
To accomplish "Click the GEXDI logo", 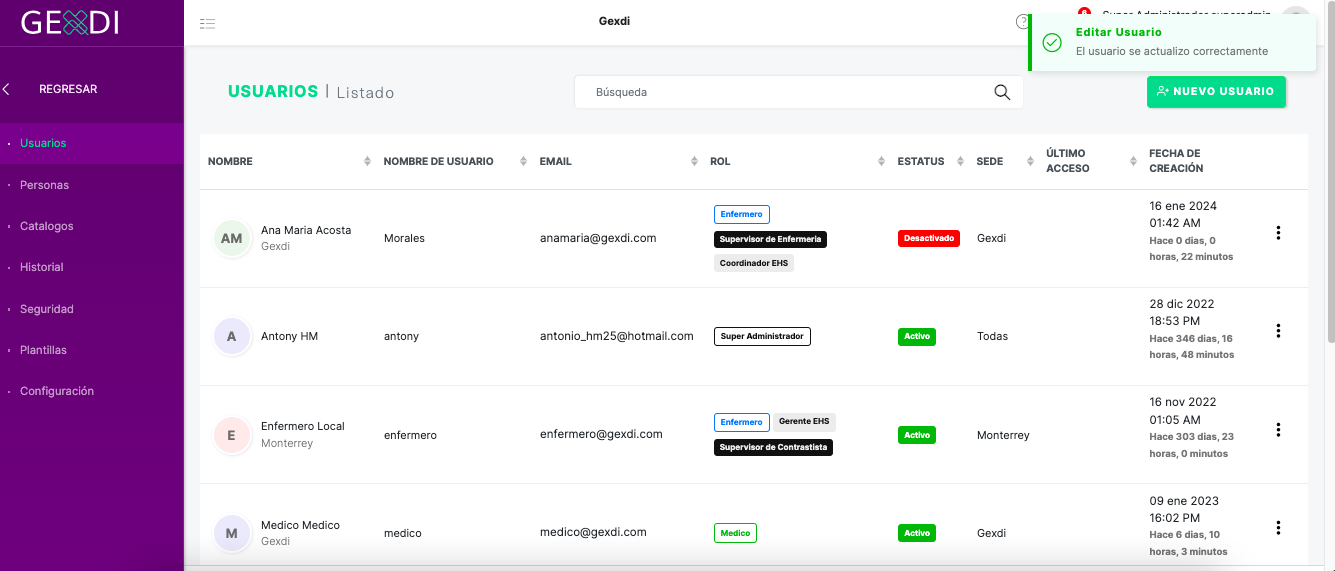I will click(x=70, y=22).
